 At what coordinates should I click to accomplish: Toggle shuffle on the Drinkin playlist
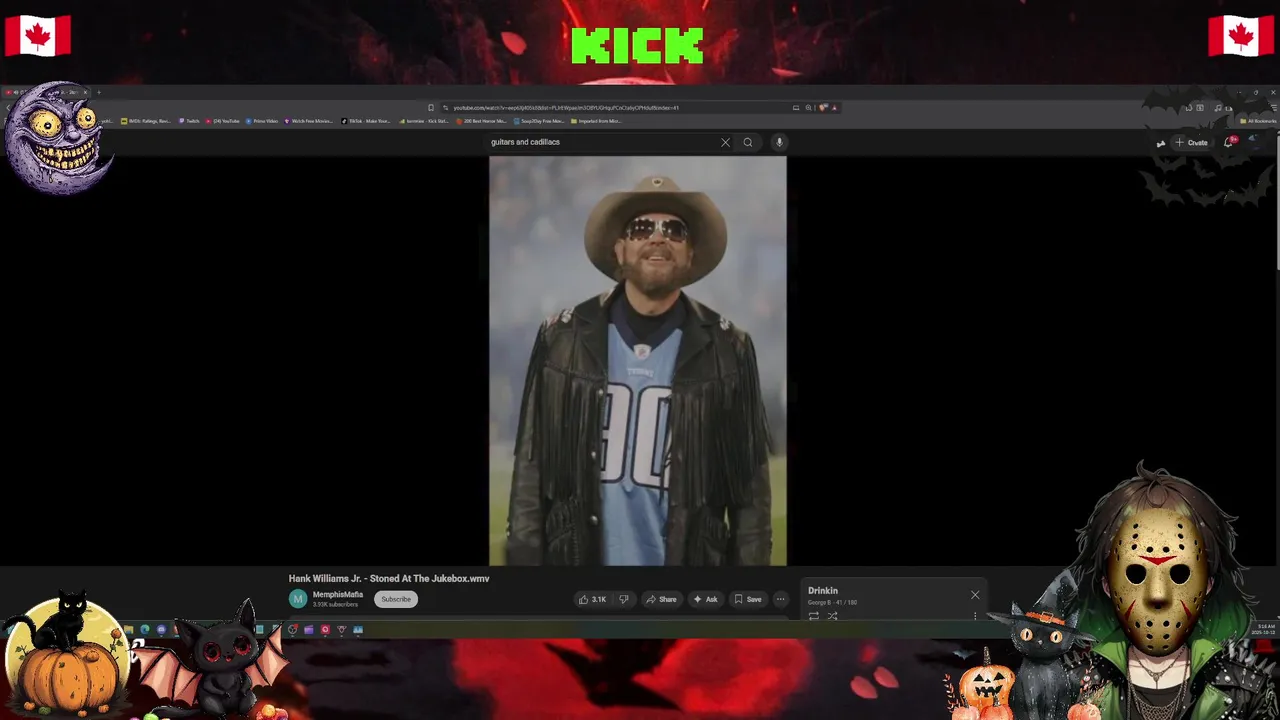tap(832, 616)
